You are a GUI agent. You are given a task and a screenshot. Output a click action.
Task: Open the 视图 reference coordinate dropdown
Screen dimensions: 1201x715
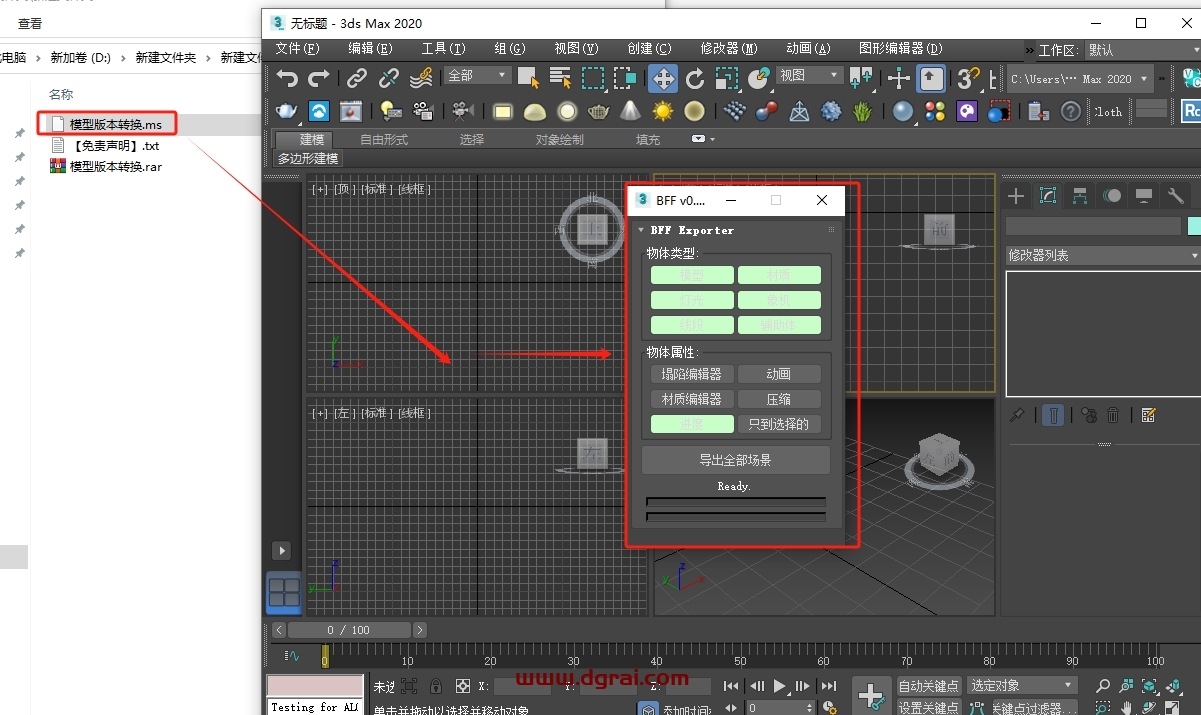[x=810, y=76]
